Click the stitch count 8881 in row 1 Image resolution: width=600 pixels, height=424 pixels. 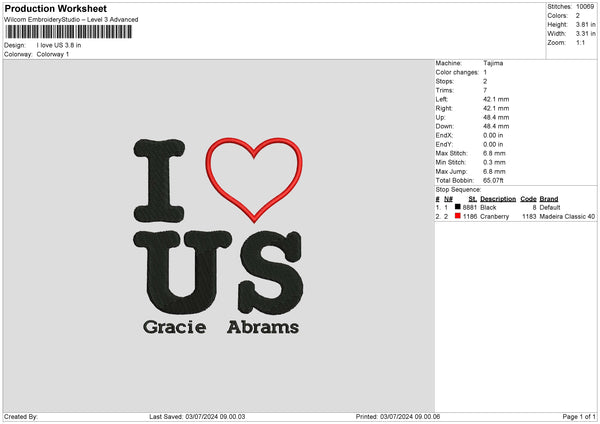click(470, 207)
